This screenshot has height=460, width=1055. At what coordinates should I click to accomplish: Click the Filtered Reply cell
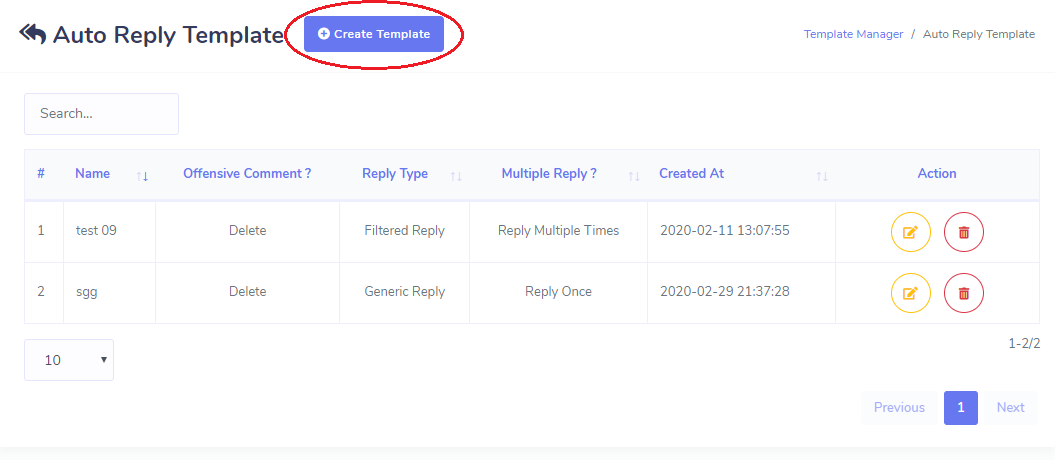coord(404,231)
